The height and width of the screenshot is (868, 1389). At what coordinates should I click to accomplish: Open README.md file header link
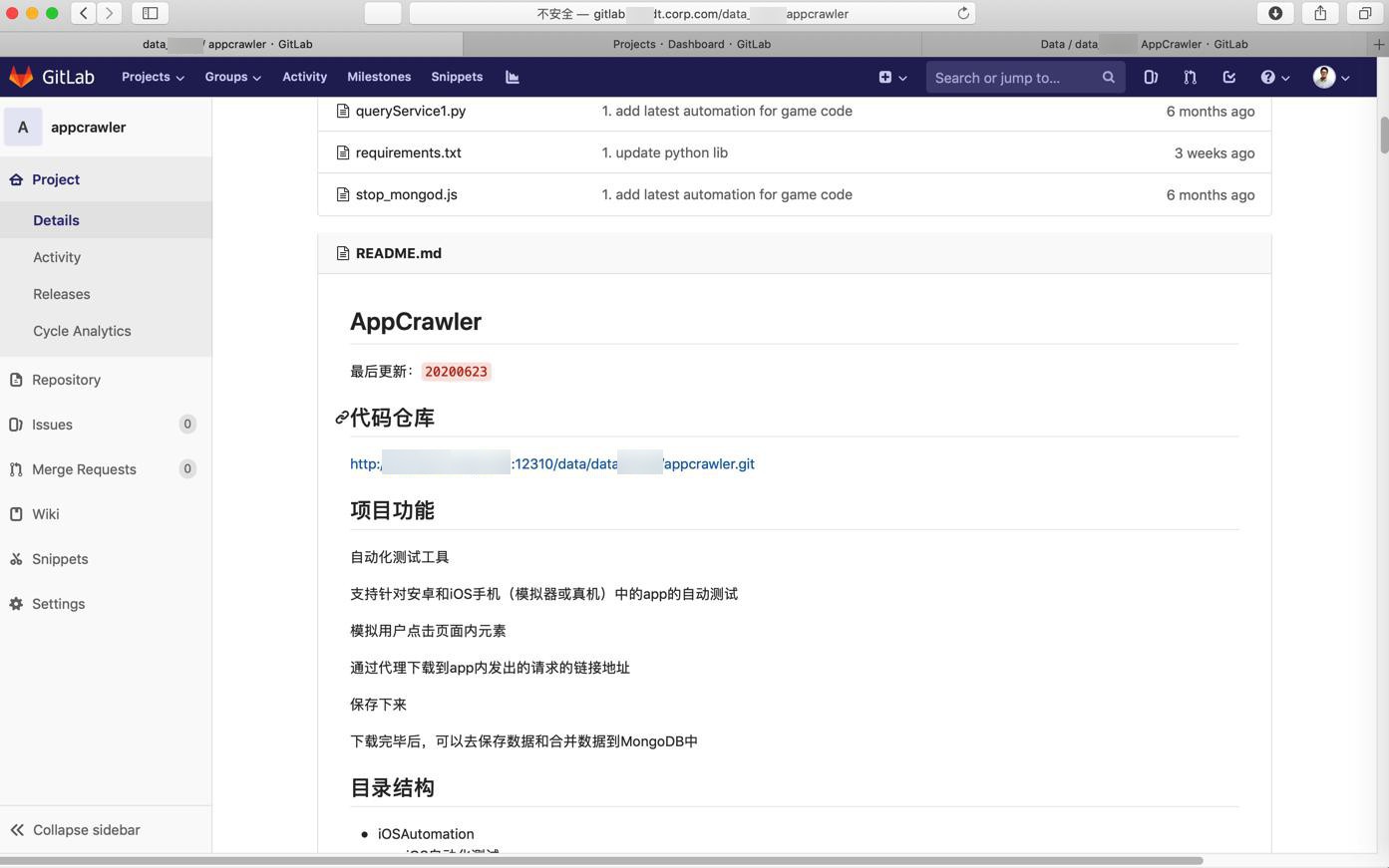(399, 253)
